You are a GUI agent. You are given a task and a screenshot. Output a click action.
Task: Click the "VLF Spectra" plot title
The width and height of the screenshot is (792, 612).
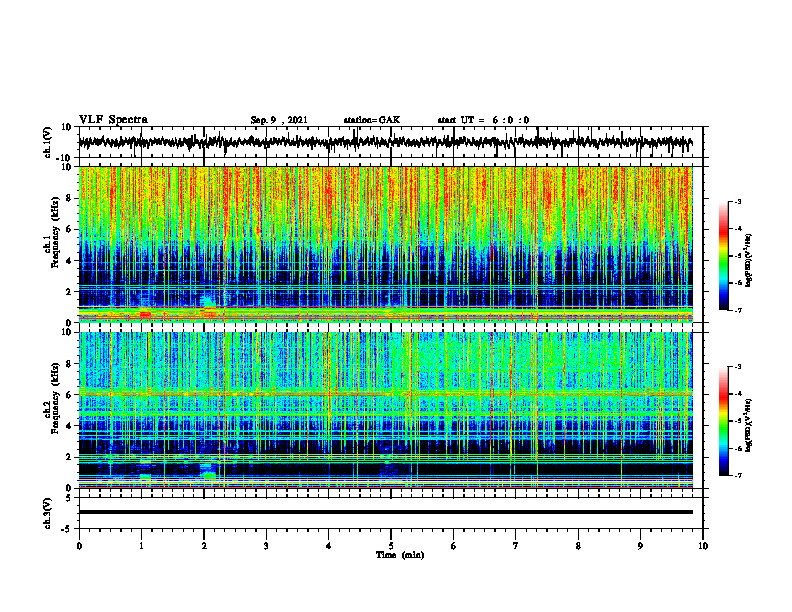point(113,120)
